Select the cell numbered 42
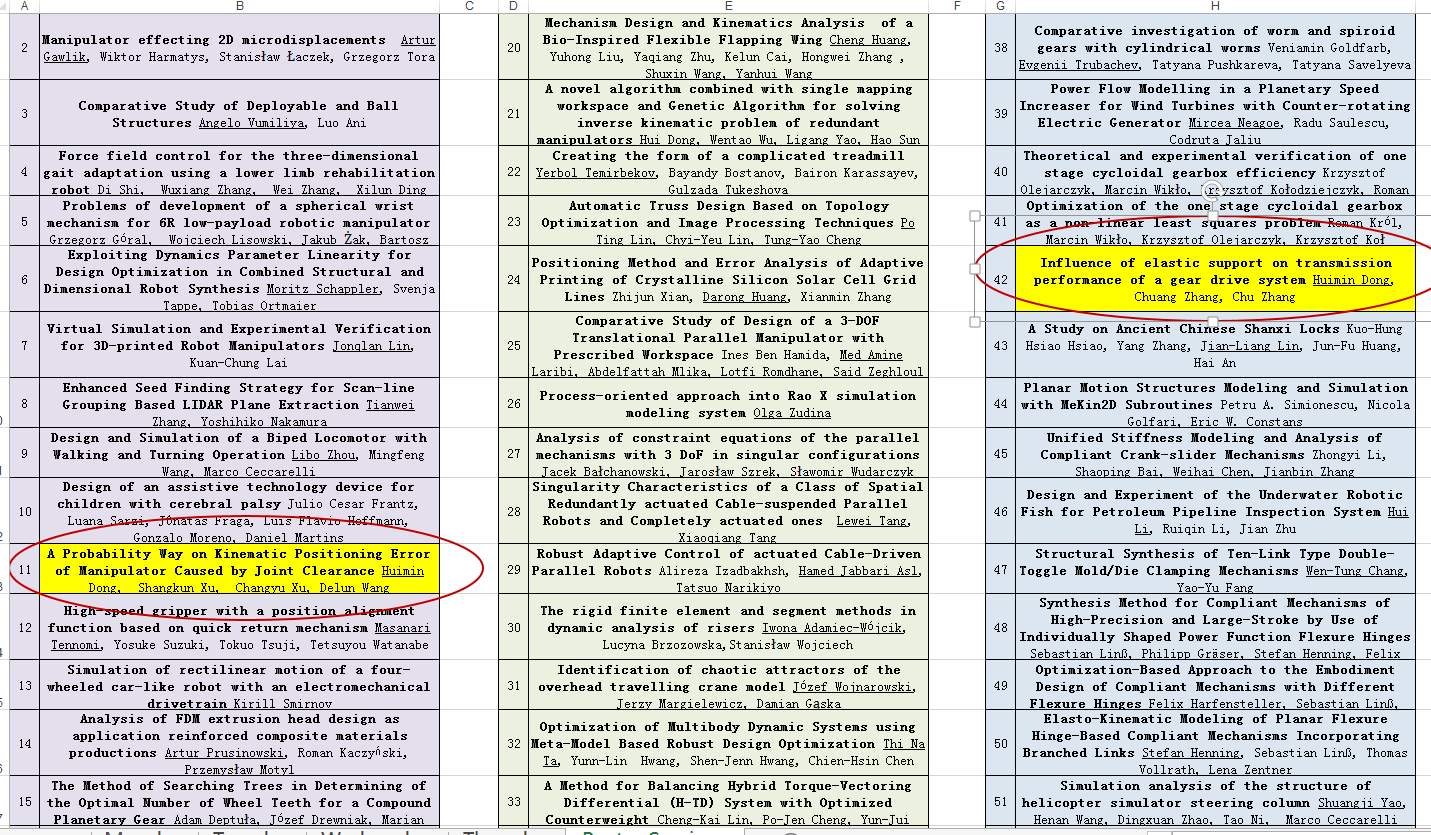Image resolution: width=1431 pixels, height=835 pixels. coord(1000,279)
